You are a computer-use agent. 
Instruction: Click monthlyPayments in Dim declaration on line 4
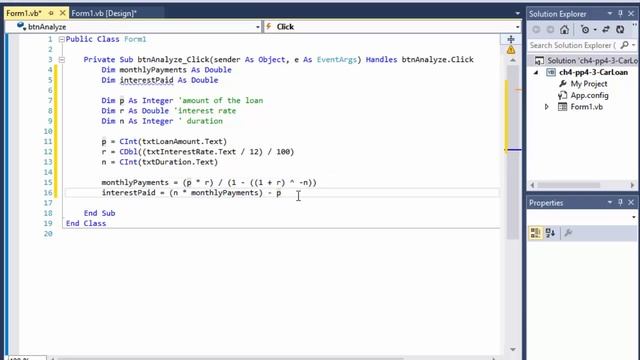point(153,70)
